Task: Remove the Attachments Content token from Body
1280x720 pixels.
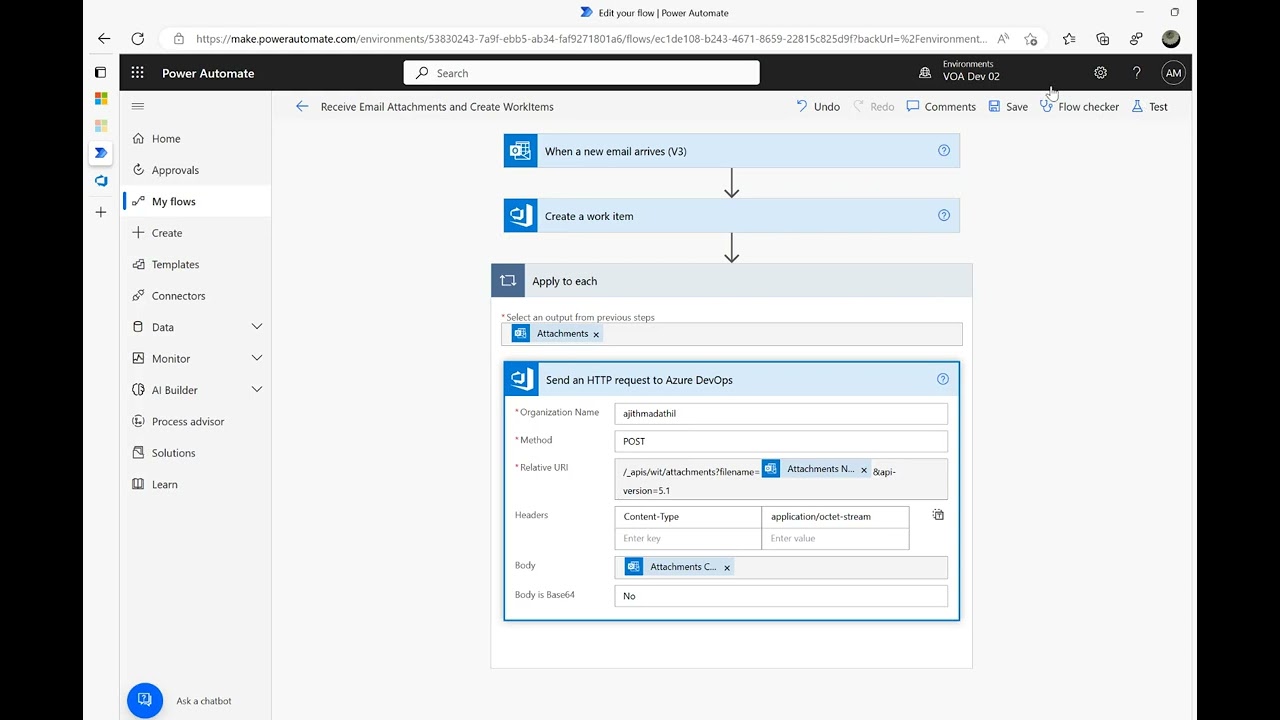Action: (x=727, y=567)
